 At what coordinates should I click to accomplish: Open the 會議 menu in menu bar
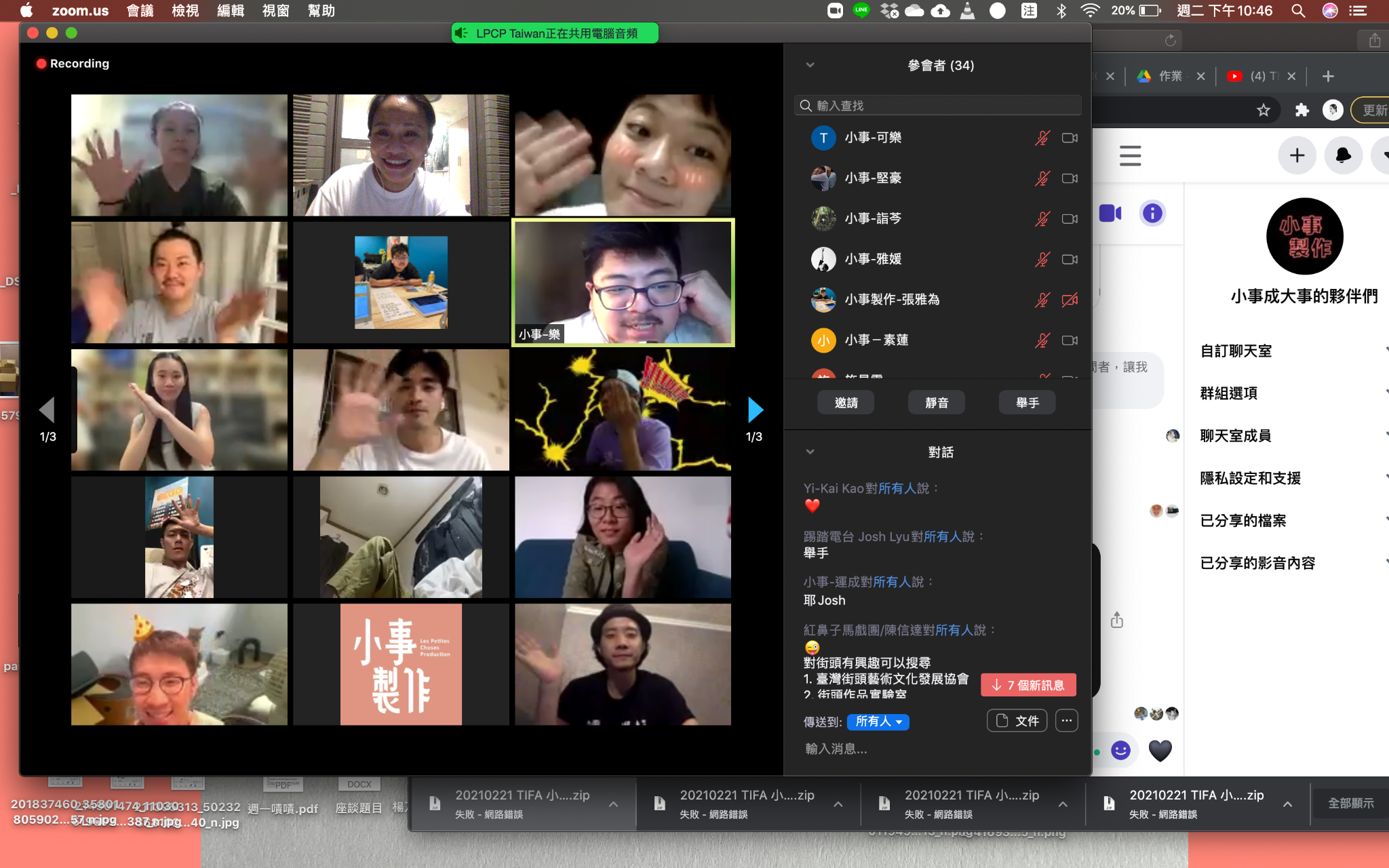tap(140, 10)
